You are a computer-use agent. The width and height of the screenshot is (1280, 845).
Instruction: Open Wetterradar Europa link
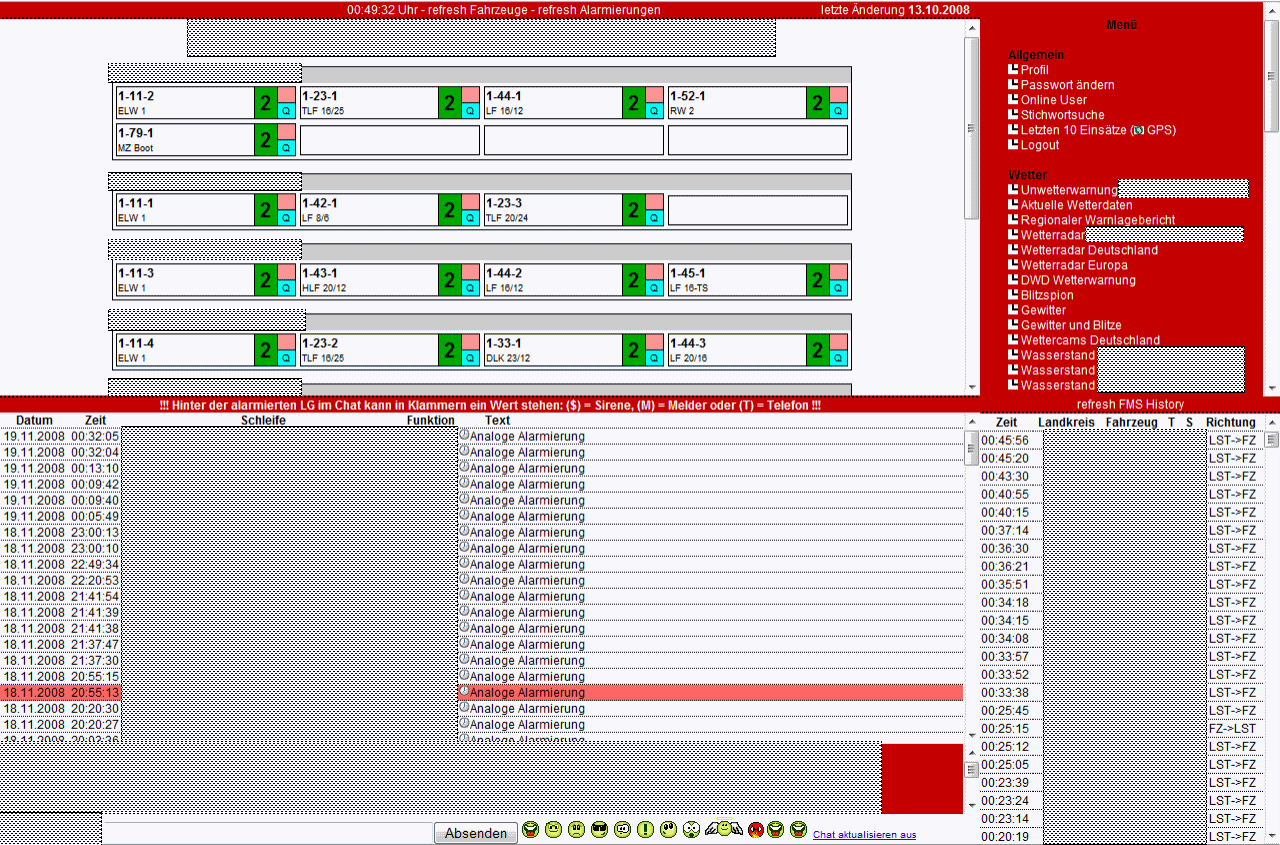point(1074,265)
